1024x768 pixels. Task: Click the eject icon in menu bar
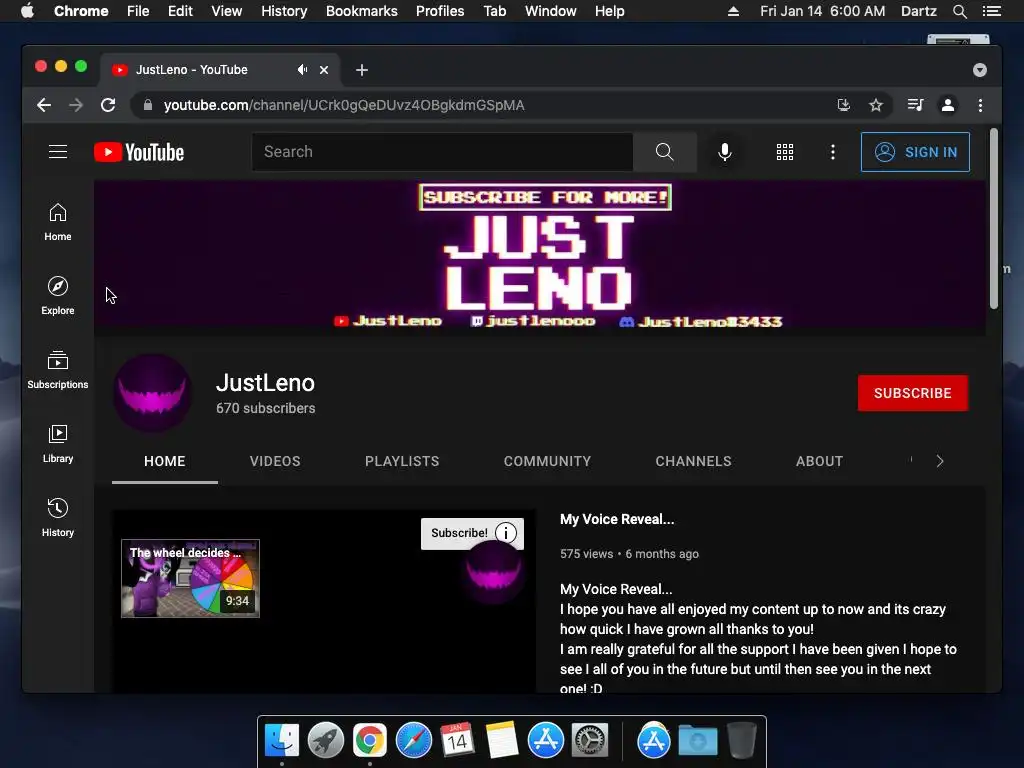733,11
